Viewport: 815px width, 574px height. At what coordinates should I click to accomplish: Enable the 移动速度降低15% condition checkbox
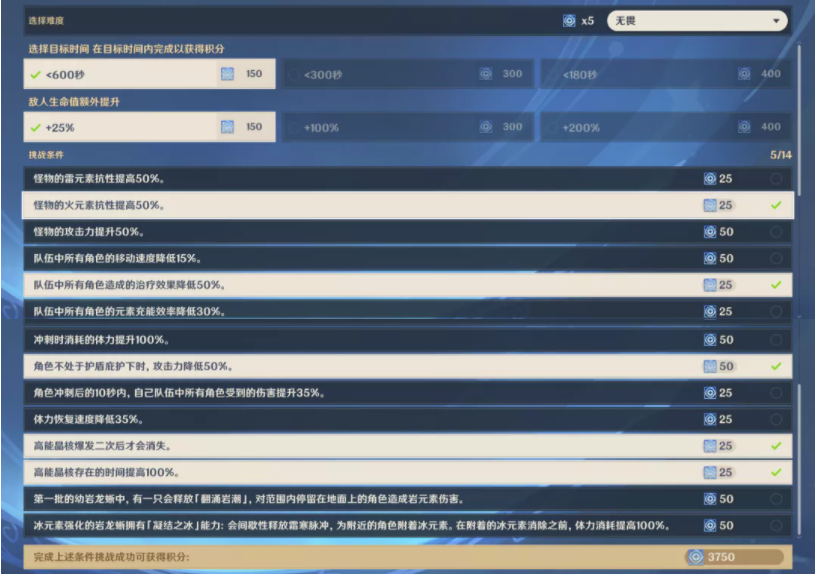[776, 258]
